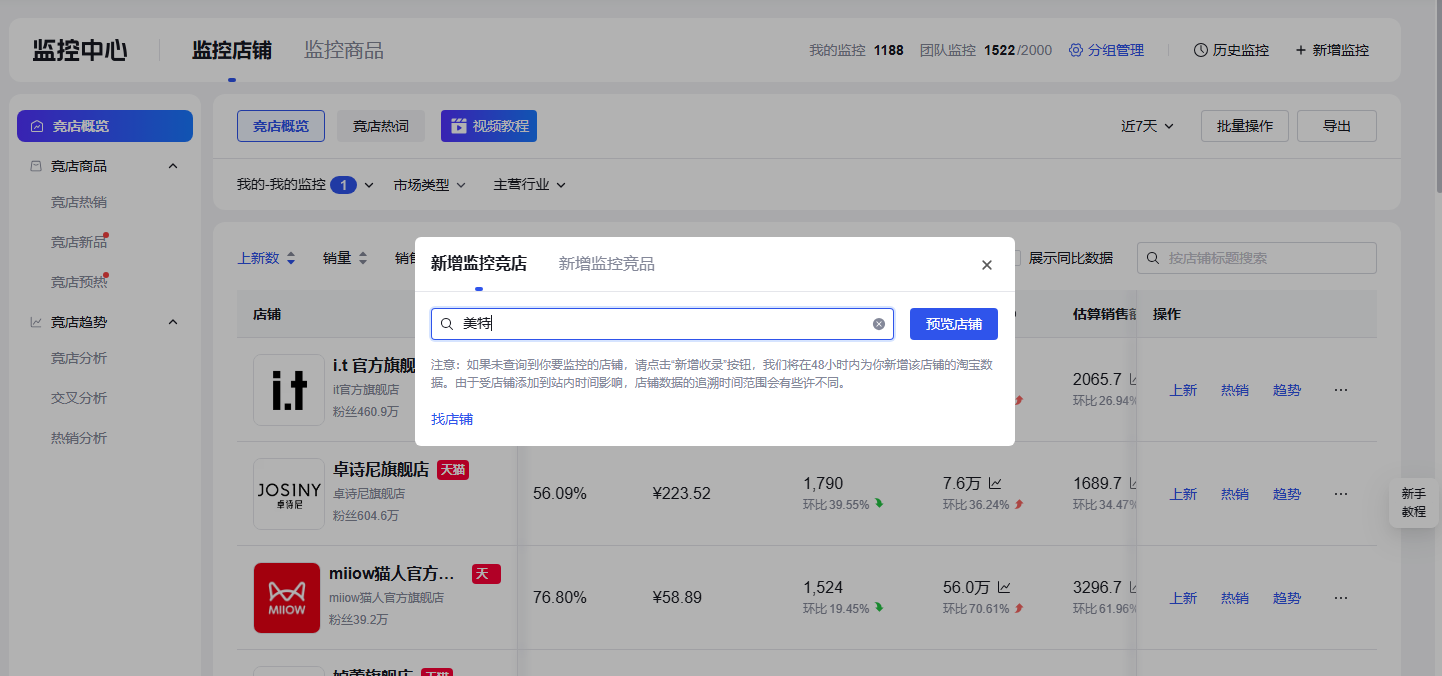The height and width of the screenshot is (676, 1442).
Task: Click the 美特 search input field
Action: (662, 324)
